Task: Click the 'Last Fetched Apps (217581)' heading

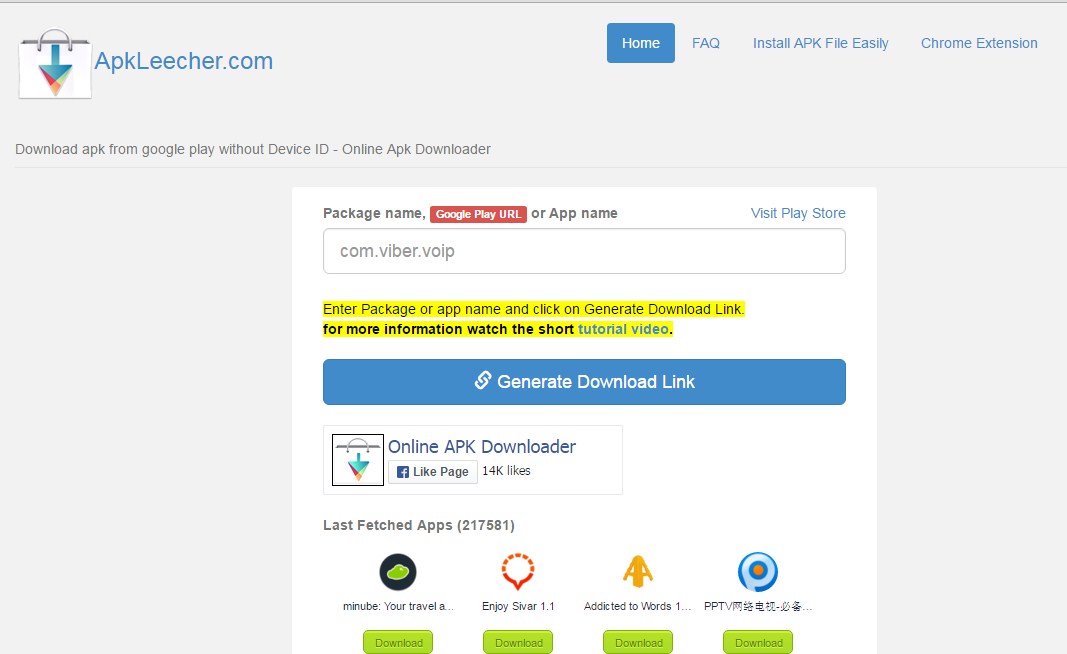Action: tap(418, 525)
